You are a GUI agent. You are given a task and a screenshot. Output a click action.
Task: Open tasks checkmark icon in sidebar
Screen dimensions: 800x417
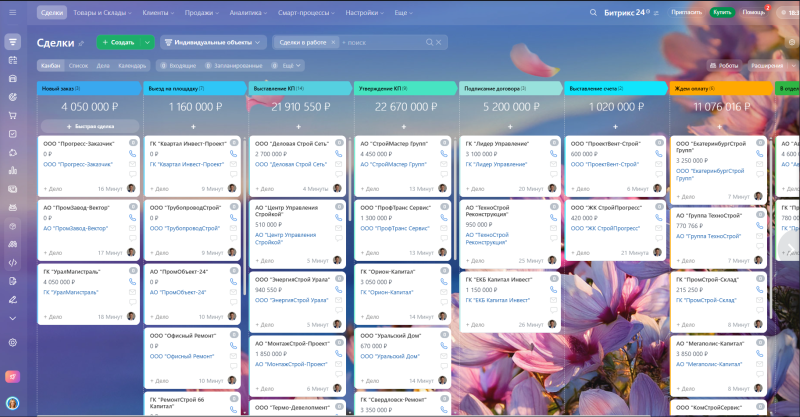(x=13, y=134)
